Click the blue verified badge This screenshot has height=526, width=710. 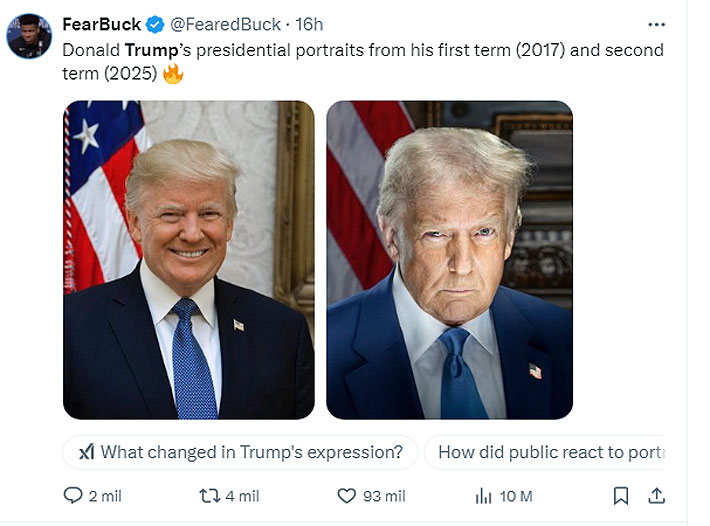pyautogui.click(x=156, y=24)
